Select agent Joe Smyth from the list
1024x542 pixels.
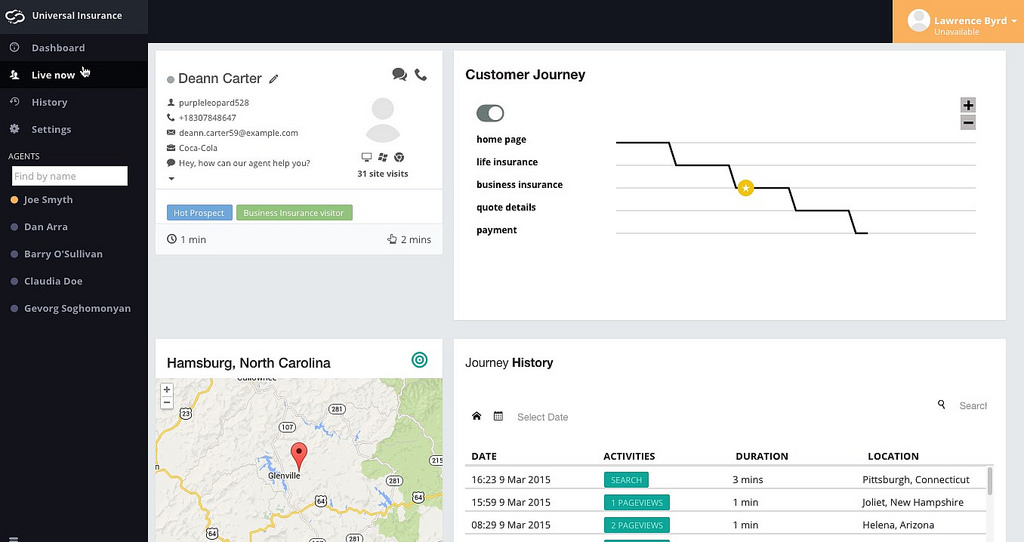click(48, 200)
